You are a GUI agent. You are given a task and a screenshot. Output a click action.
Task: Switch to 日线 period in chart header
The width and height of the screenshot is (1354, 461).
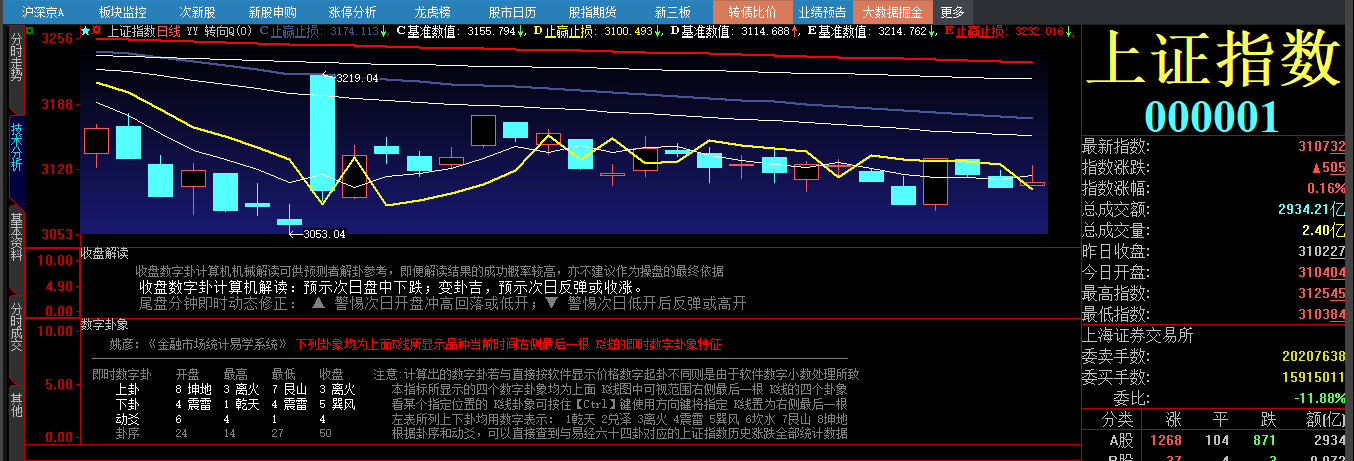click(x=169, y=31)
